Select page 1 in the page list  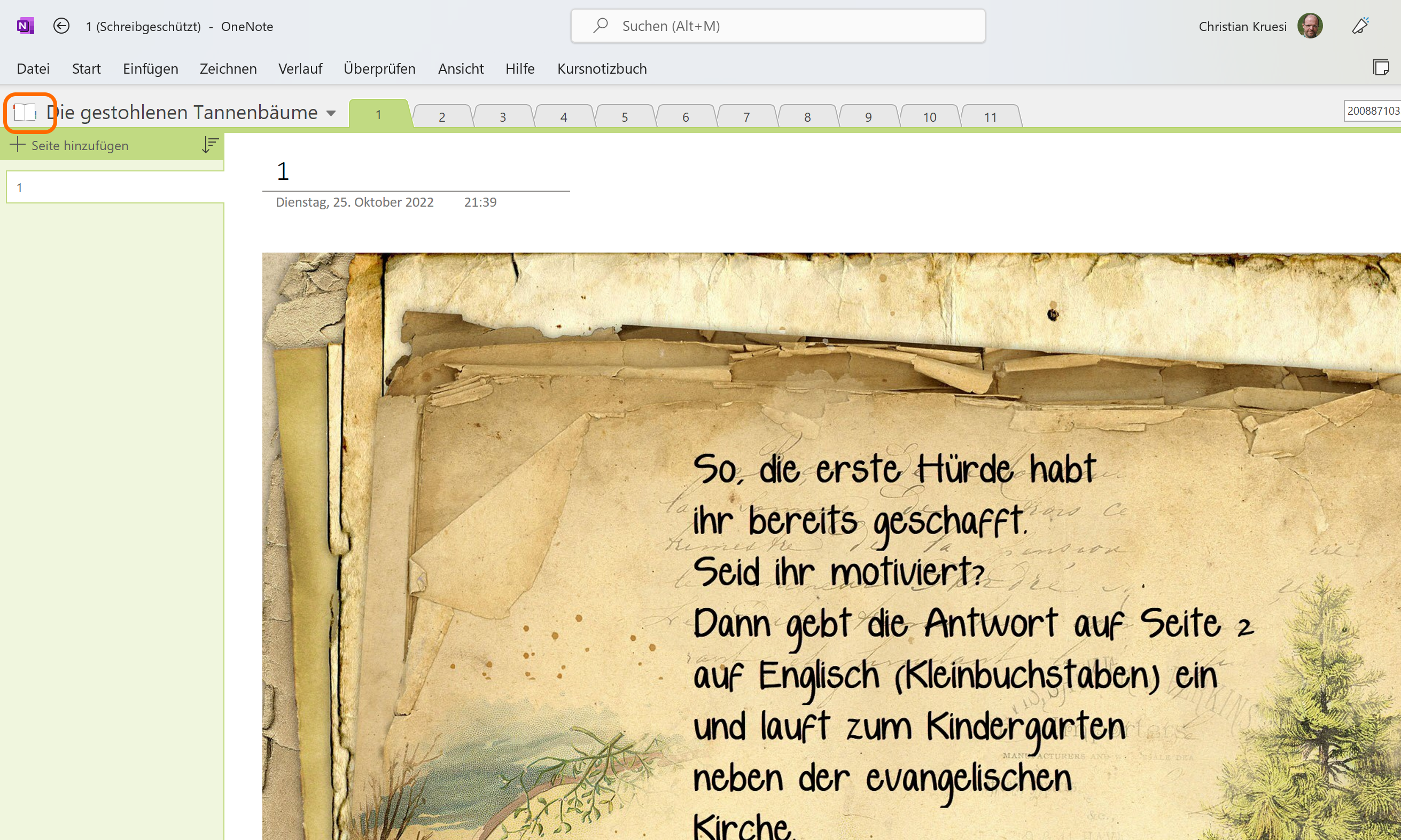click(113, 187)
